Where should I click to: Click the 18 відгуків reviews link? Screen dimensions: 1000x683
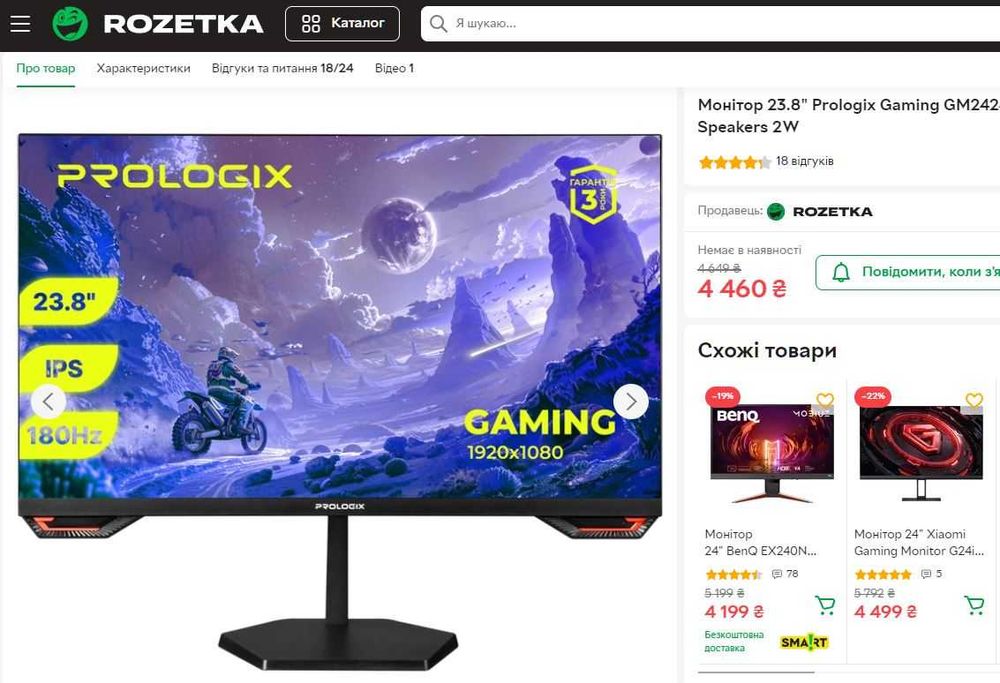point(805,161)
